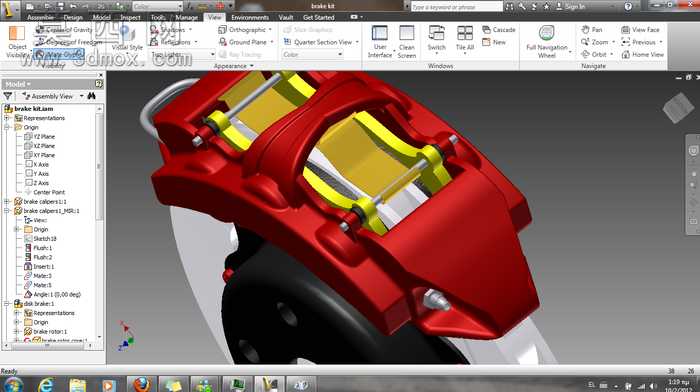Click the ViewCube in the viewport

pos(678,107)
